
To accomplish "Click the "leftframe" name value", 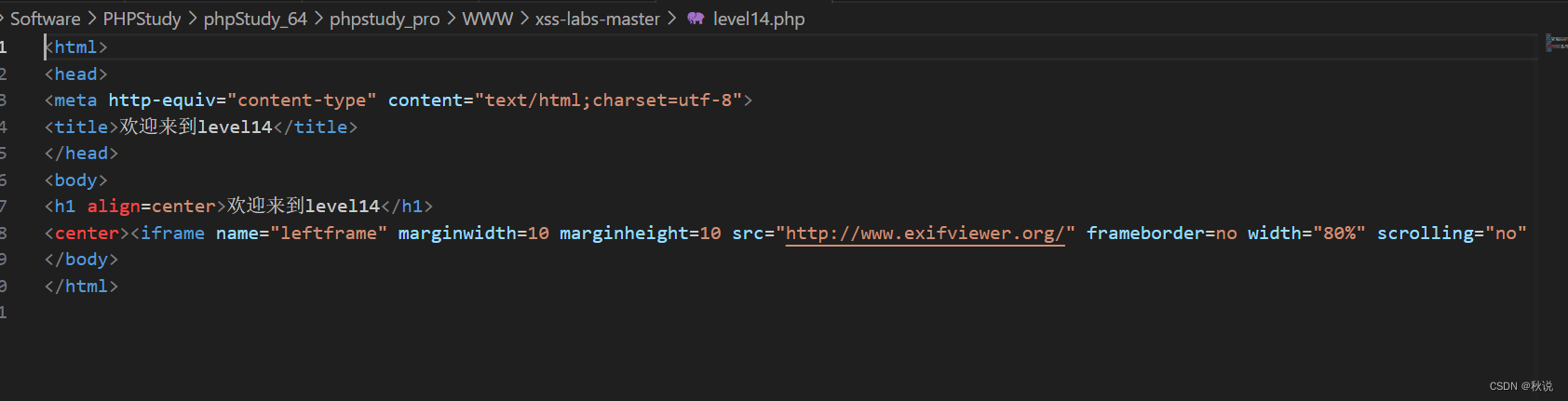I will tap(329, 234).
